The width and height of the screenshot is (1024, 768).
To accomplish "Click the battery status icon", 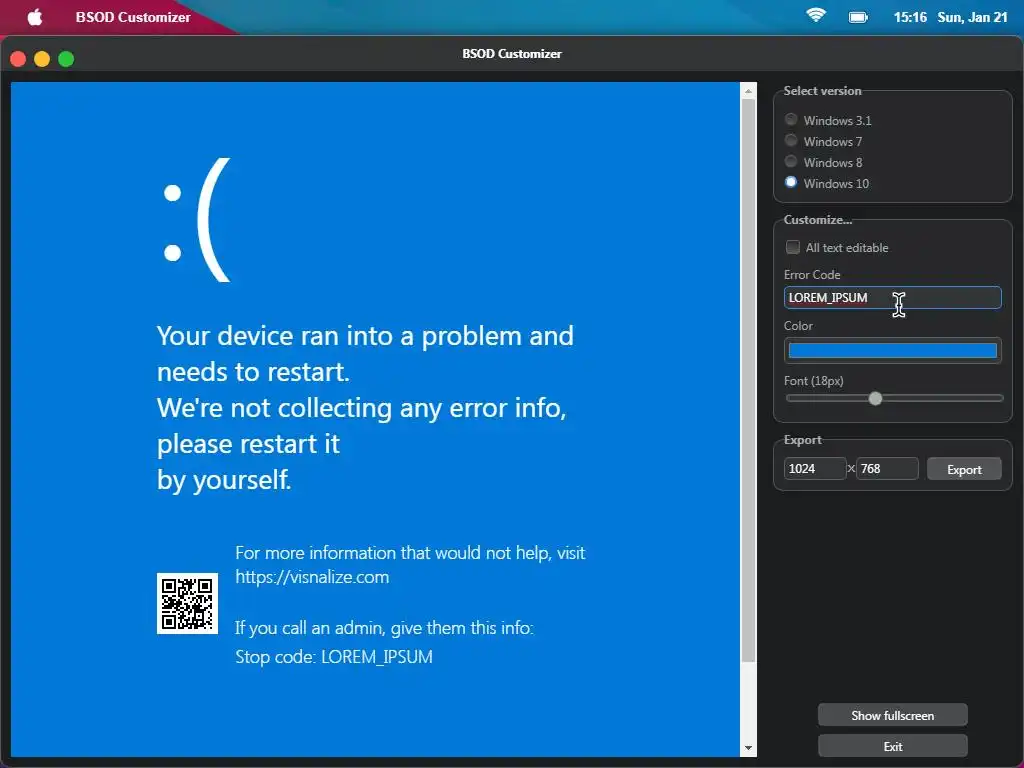I will (858, 17).
